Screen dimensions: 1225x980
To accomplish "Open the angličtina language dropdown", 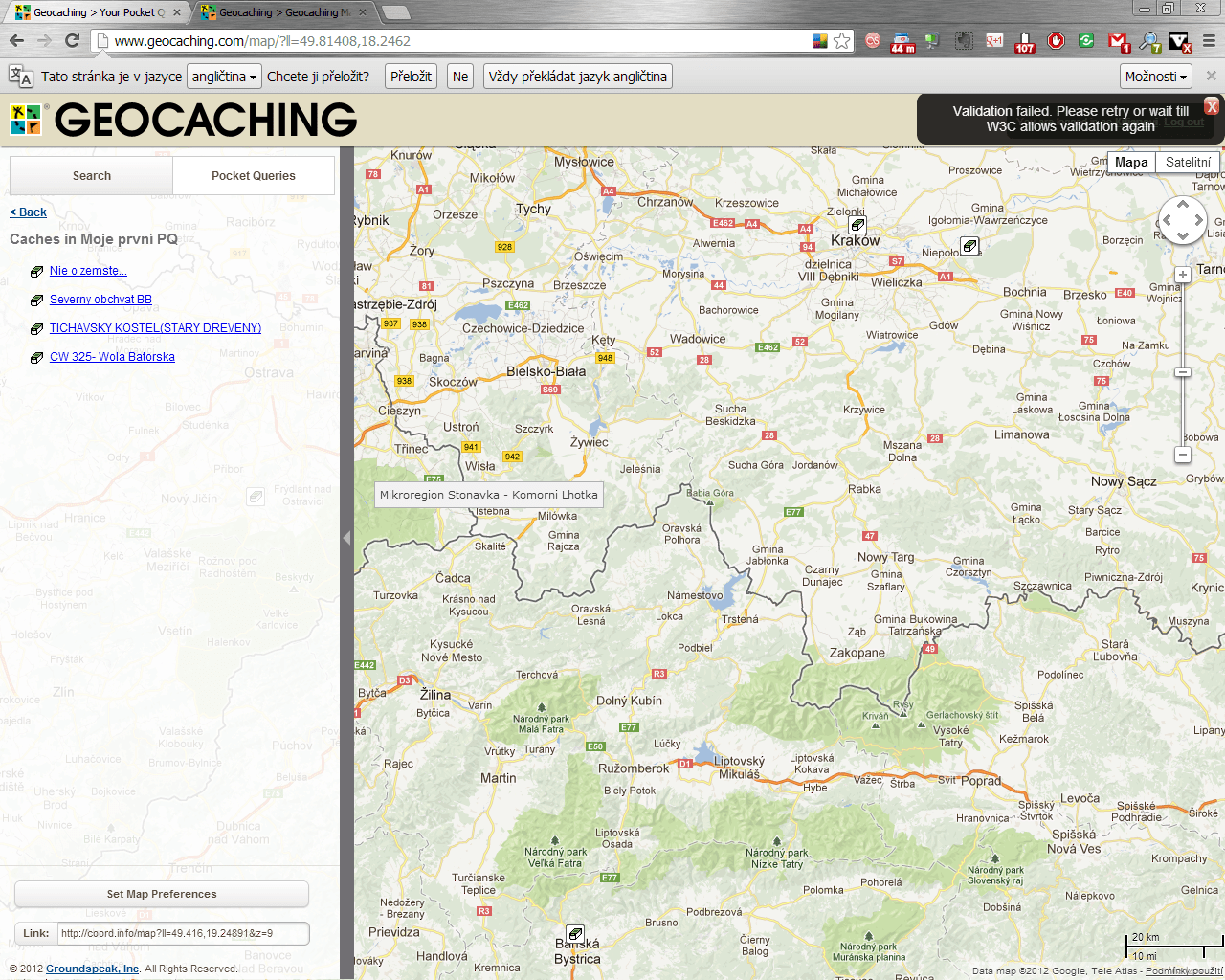I will point(224,77).
